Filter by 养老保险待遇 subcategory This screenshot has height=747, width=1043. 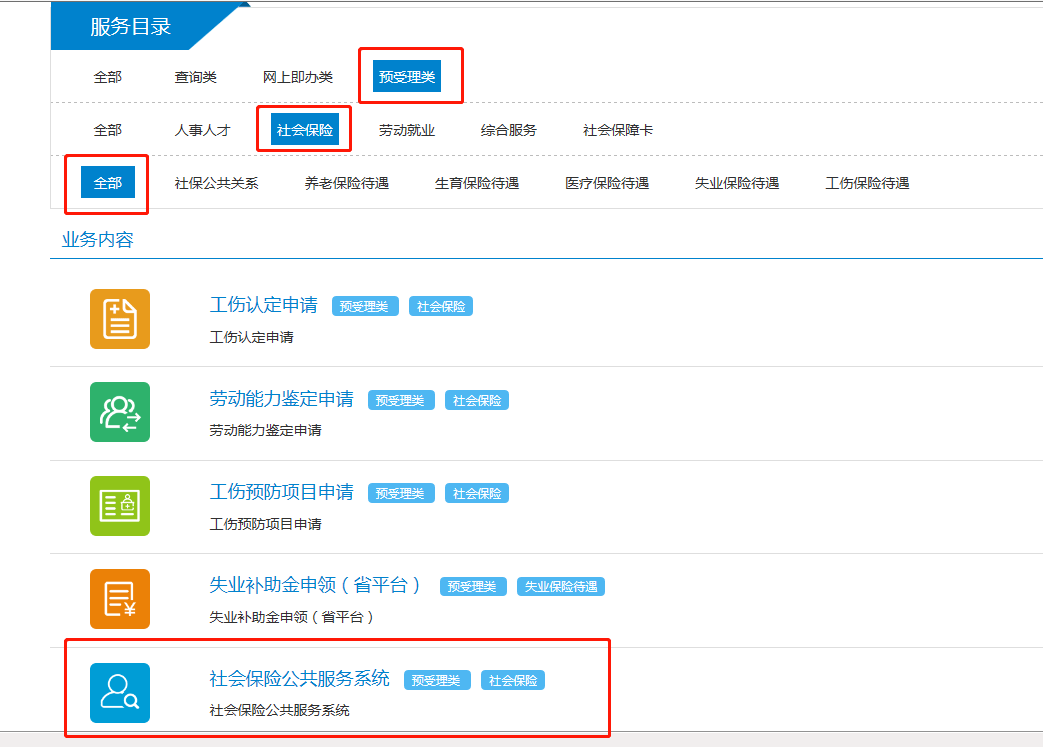tap(347, 183)
